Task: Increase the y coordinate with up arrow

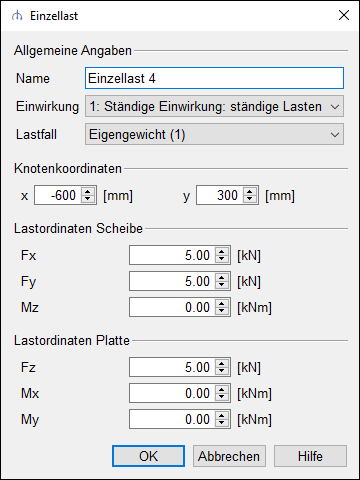Action: (x=250, y=191)
